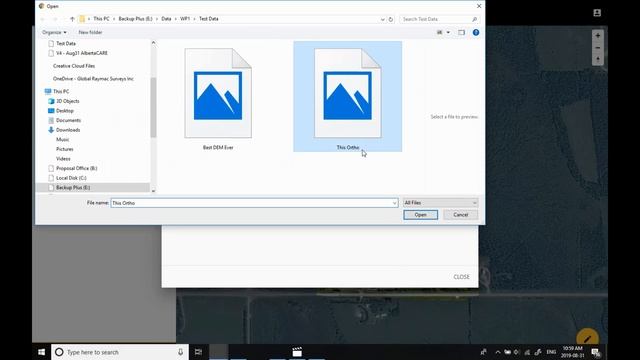Click Test Data in address breadcrumb
This screenshot has width=640, height=360.
coord(209,19)
